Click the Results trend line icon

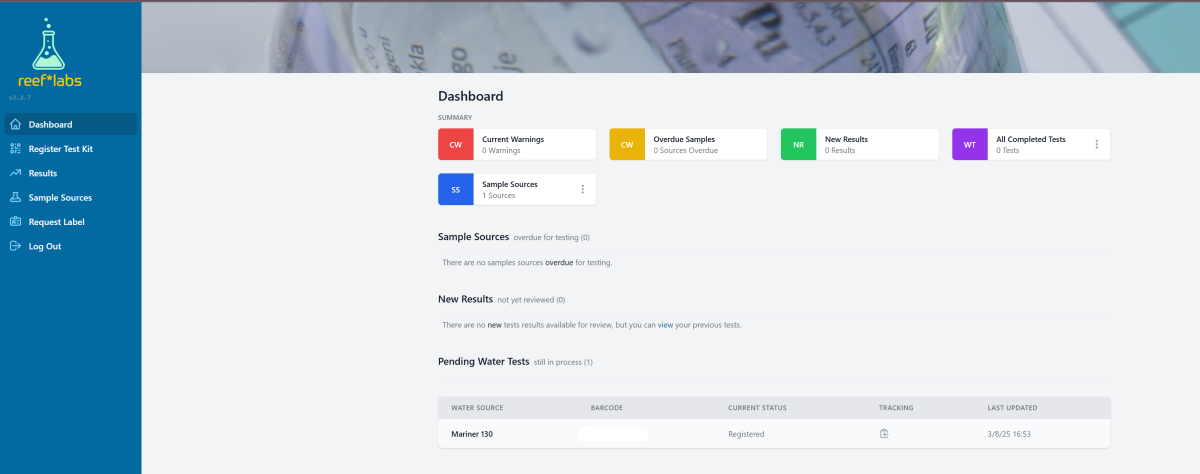(14, 173)
